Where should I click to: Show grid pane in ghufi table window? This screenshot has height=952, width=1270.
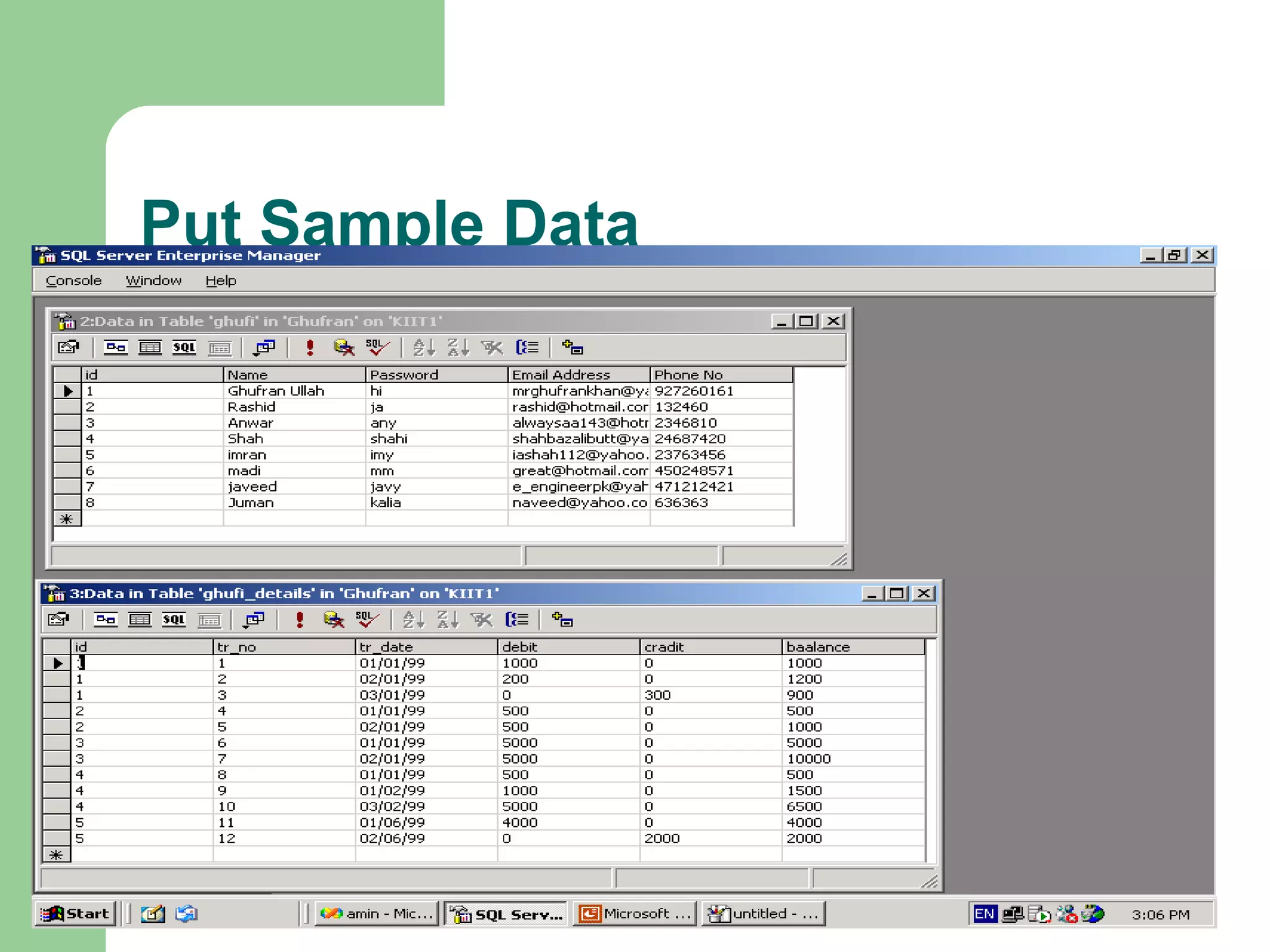pyautogui.click(x=150, y=347)
